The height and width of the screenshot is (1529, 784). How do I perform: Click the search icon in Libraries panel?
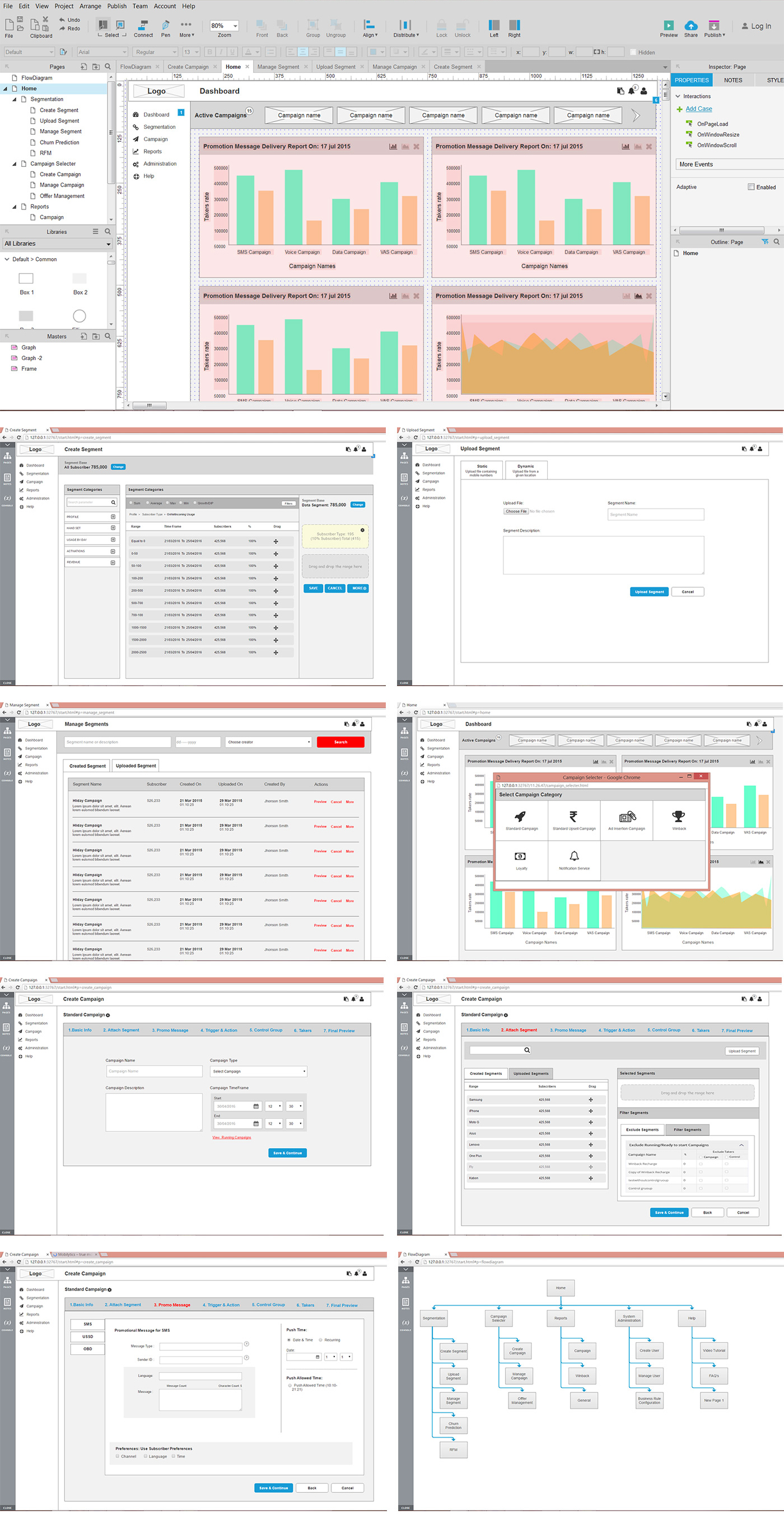coord(108,231)
